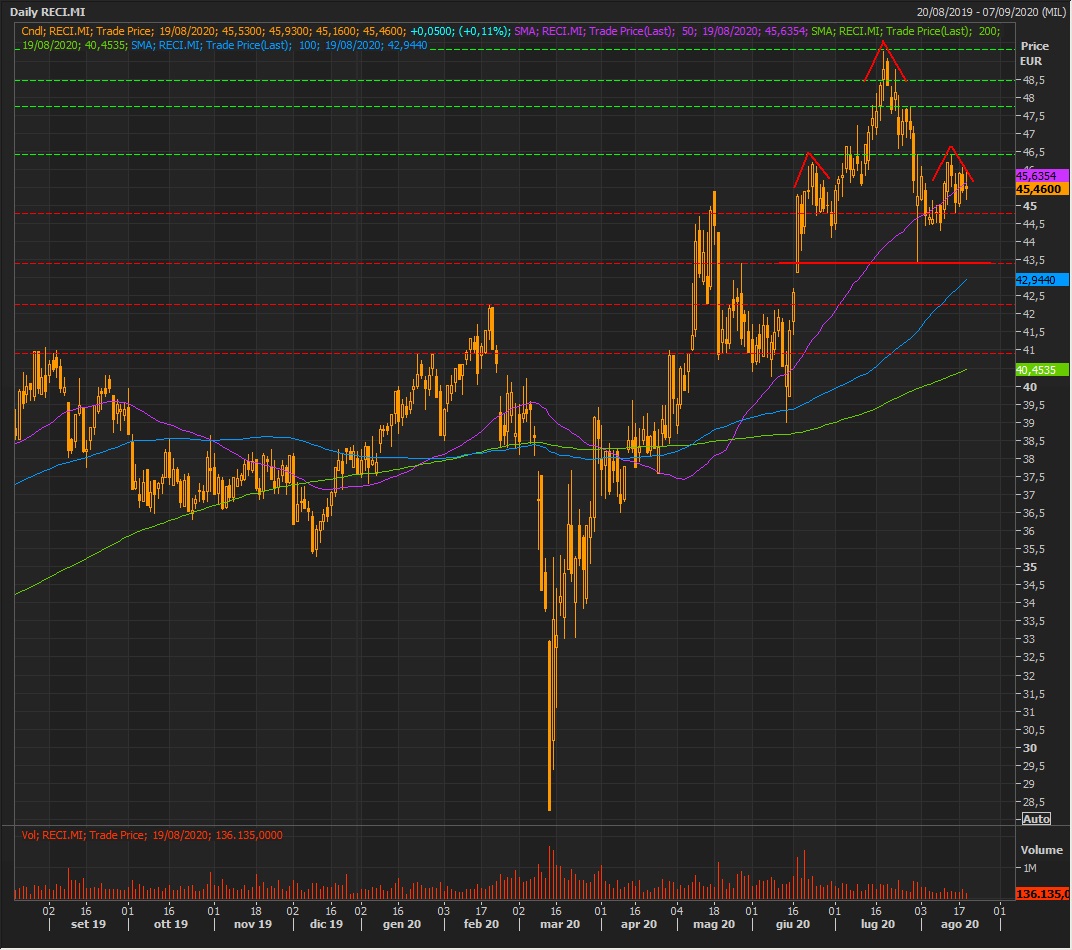Select the right shoulder red peak marker
Viewport: 1072px width, 950px height.
tap(952, 162)
